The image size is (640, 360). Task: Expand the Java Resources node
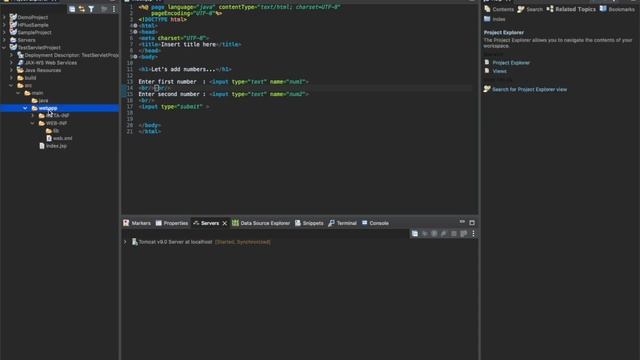coord(11,70)
